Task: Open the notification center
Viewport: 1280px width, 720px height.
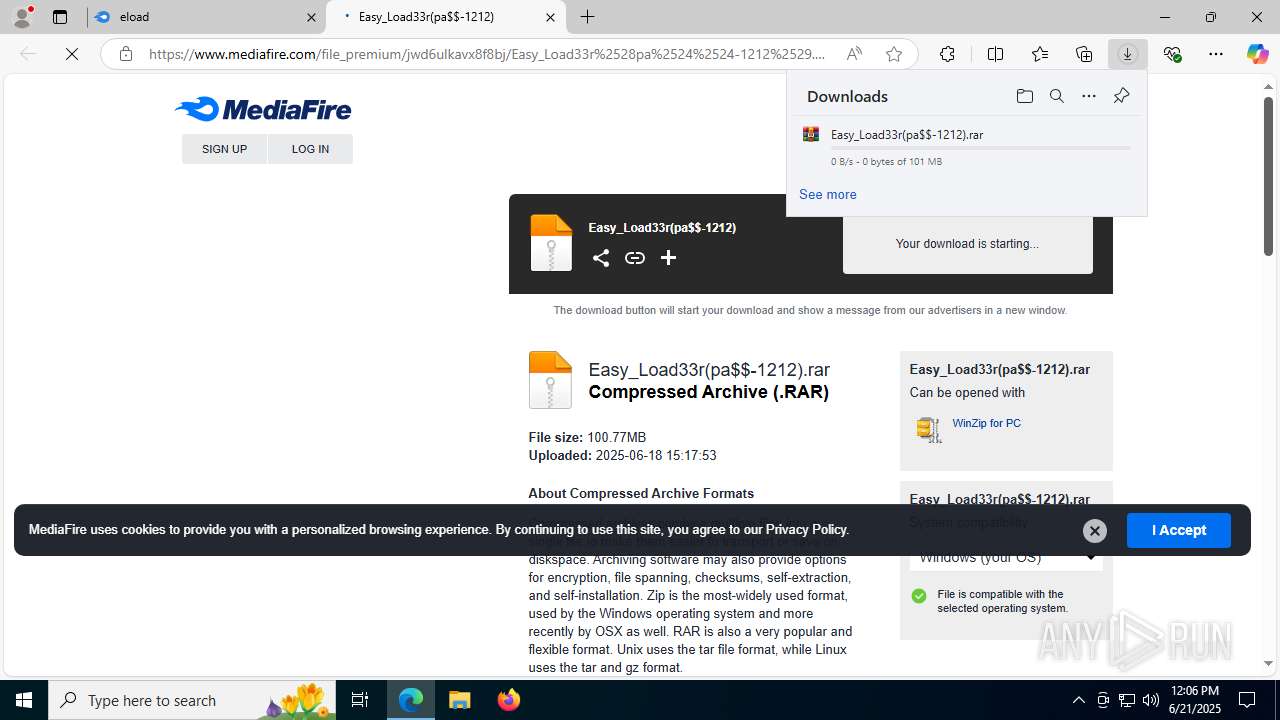Action: coord(1247,700)
